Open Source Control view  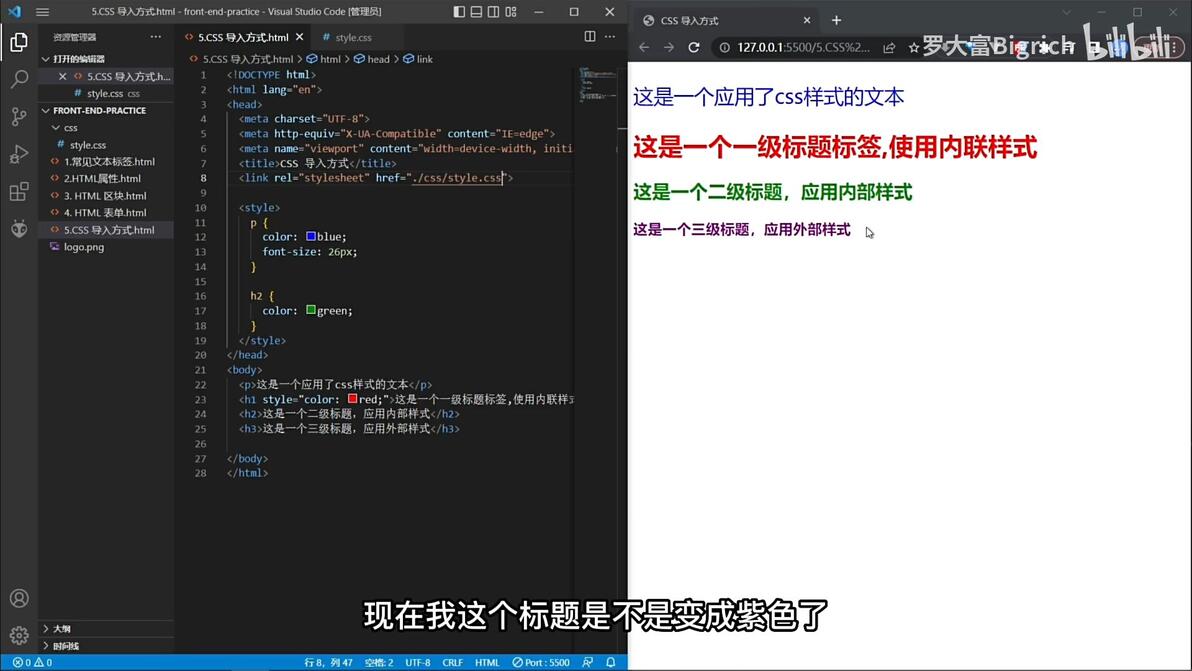click(19, 116)
